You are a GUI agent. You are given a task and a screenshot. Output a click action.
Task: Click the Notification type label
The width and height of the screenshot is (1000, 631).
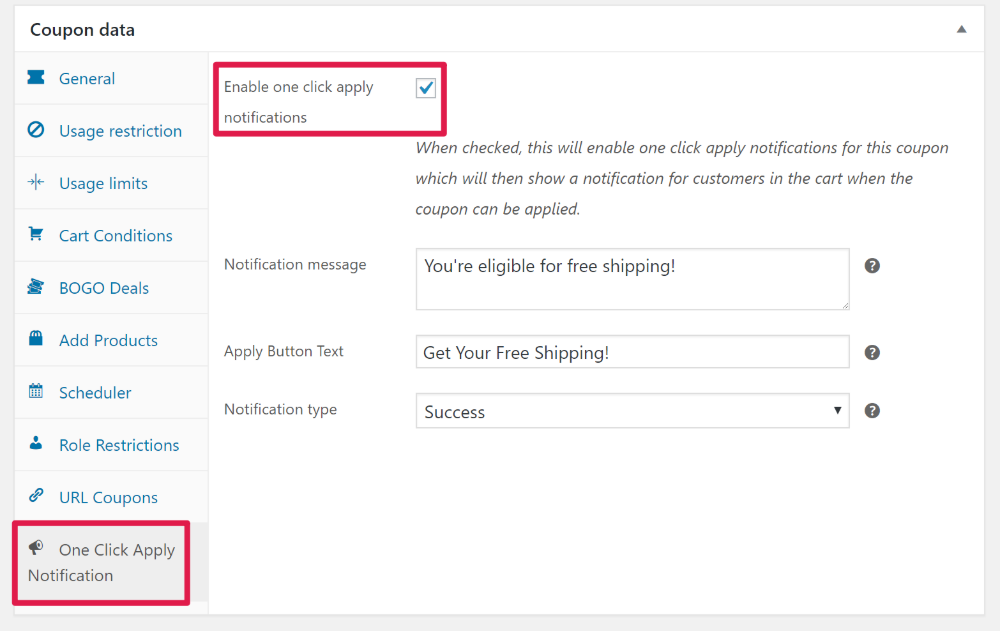pyautogui.click(x=280, y=409)
